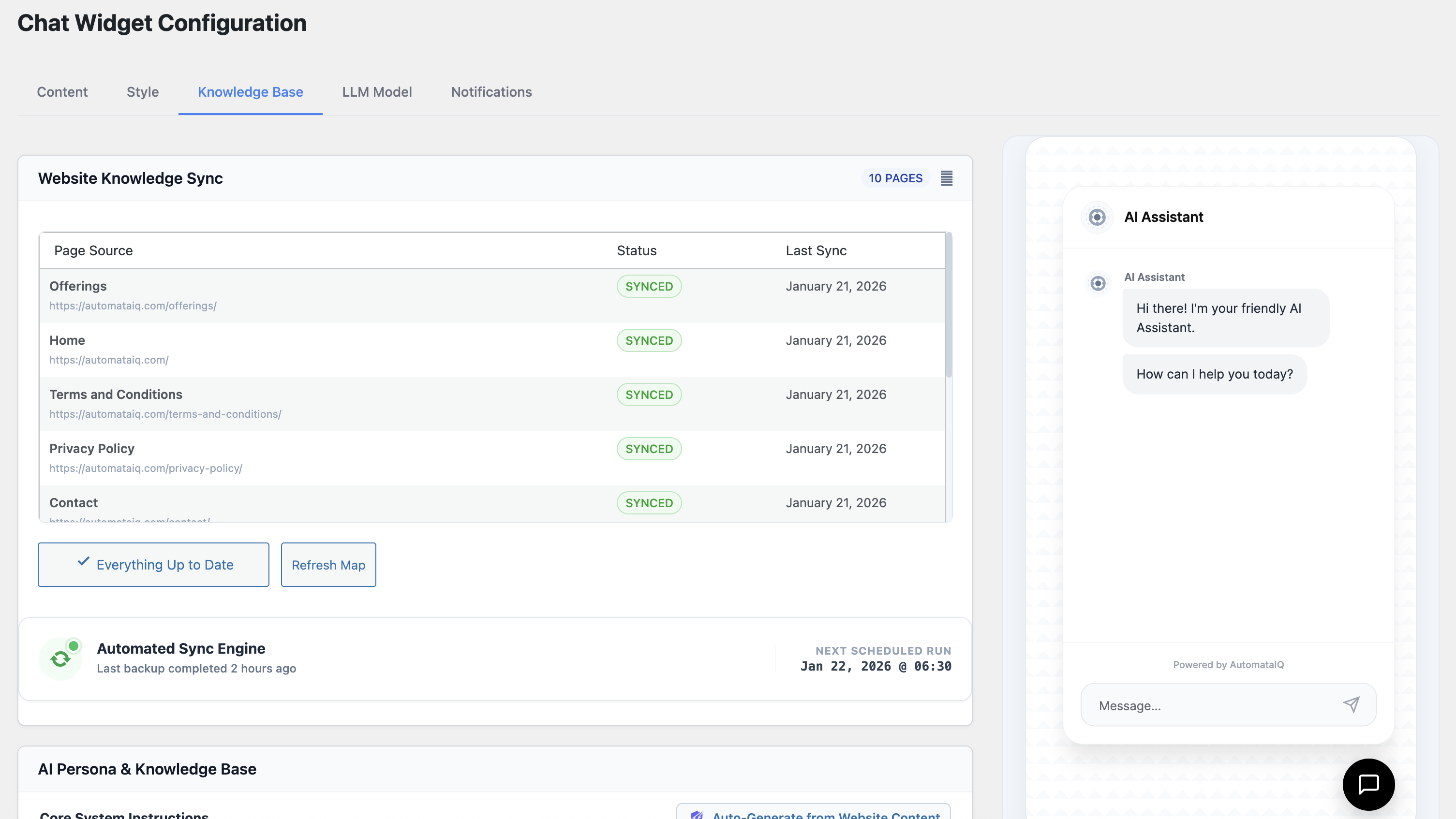Click the Refresh Map button
1456x819 pixels.
(x=328, y=564)
